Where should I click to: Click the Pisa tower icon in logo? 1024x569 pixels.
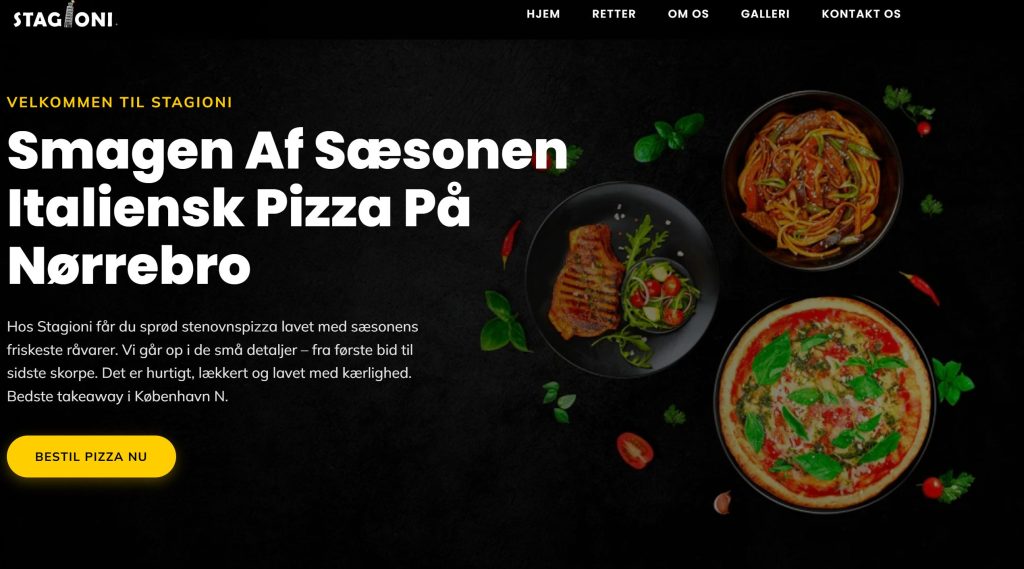click(x=69, y=14)
